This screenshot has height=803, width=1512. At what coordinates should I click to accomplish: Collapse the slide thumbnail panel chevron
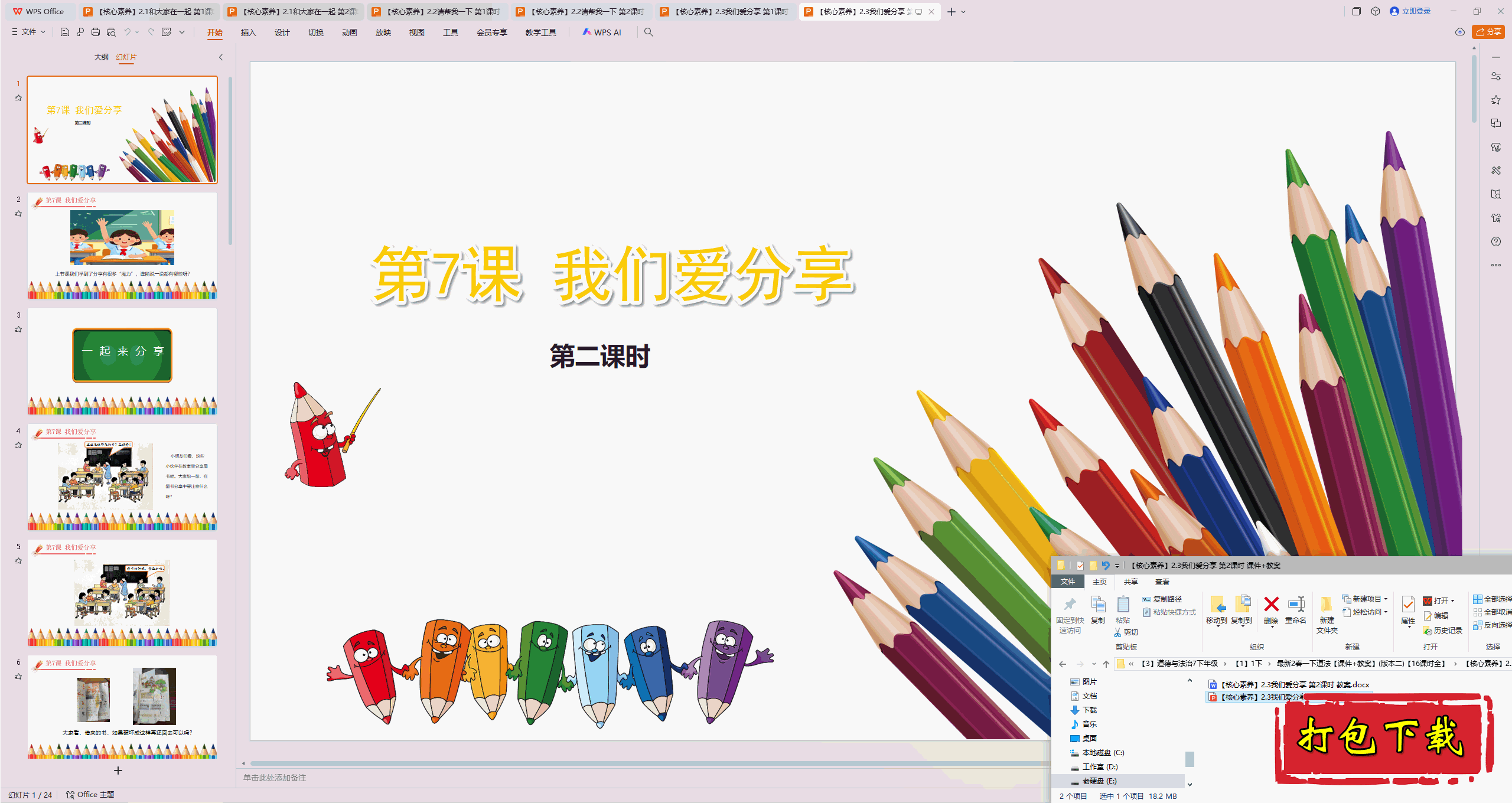tap(221, 57)
